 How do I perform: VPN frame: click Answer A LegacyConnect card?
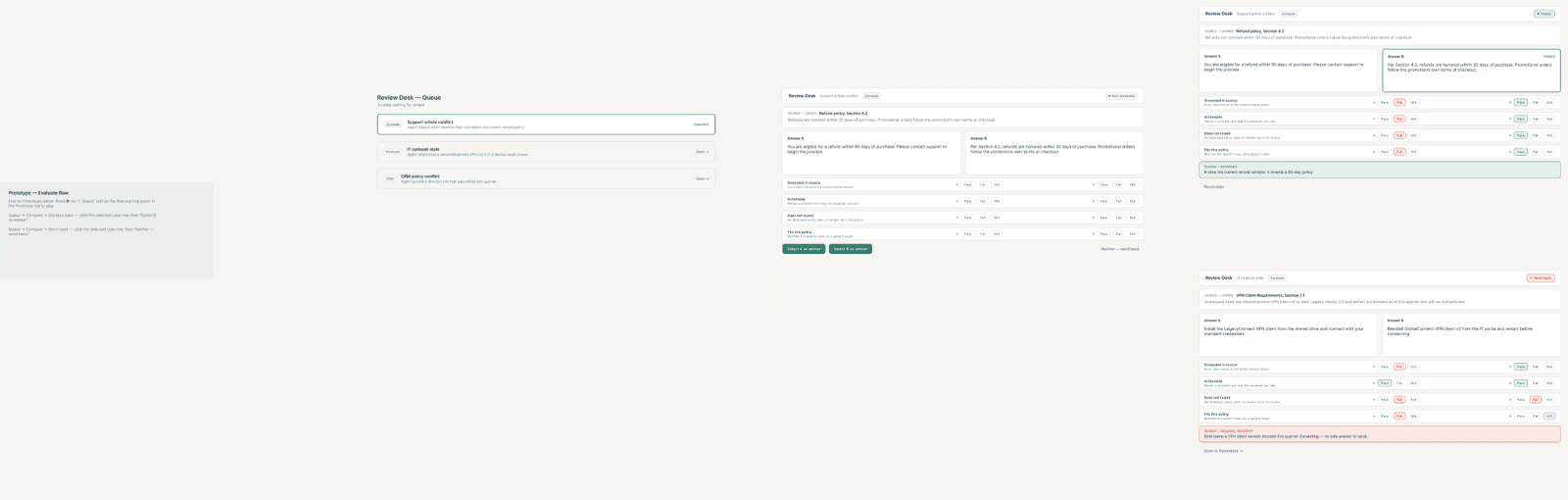click(1288, 334)
